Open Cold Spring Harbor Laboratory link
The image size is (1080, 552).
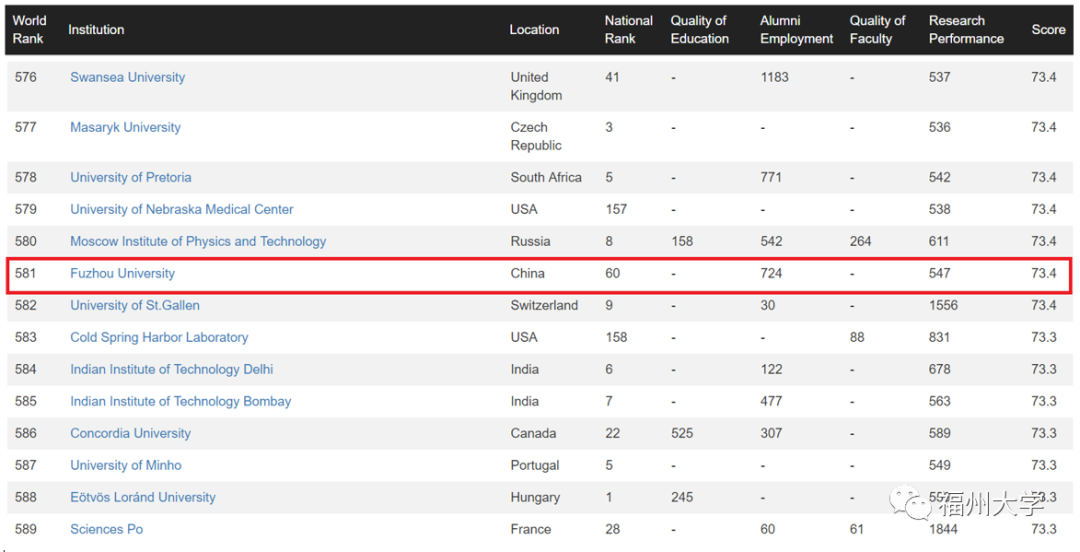pos(159,337)
